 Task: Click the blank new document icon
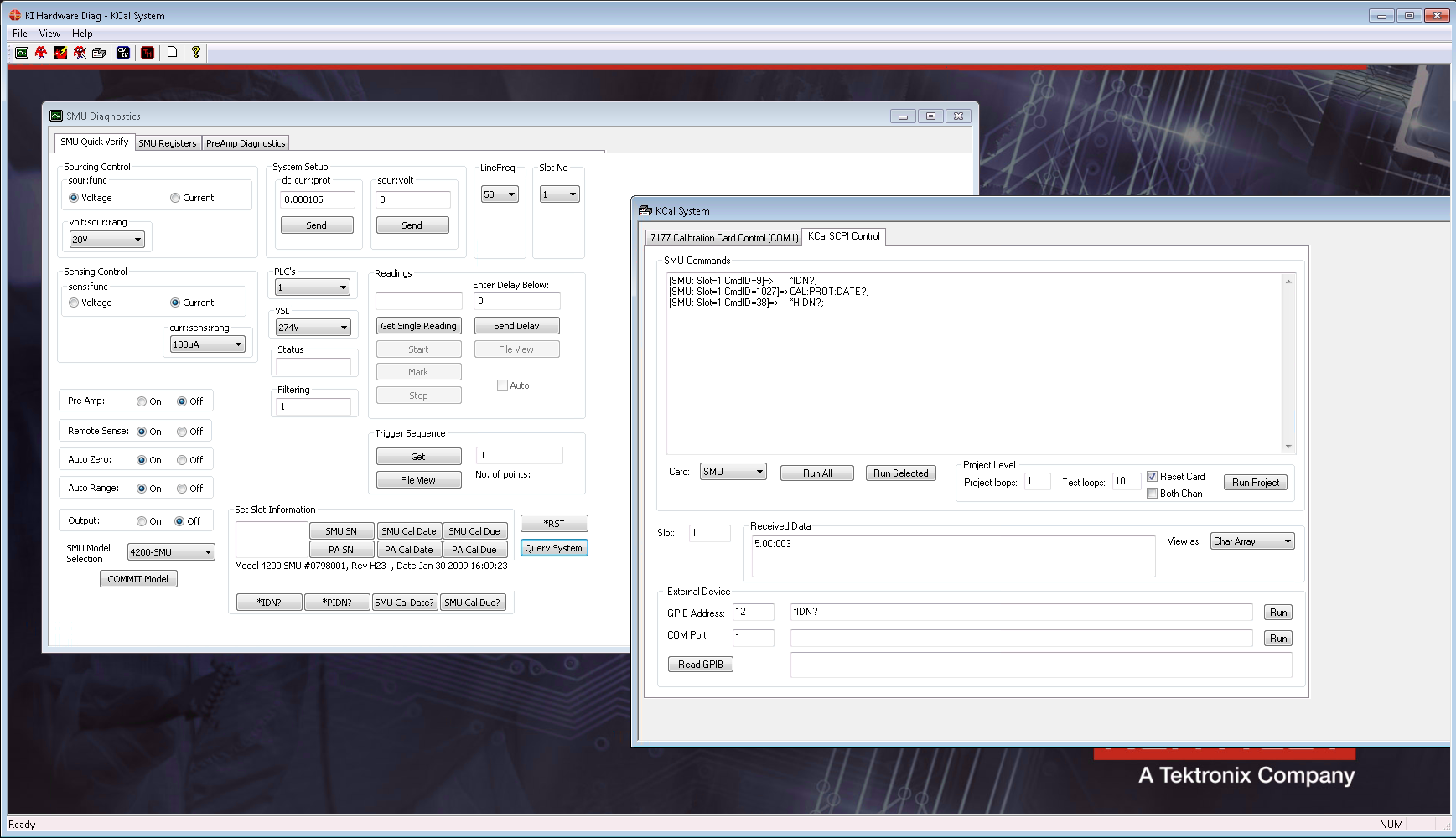(172, 52)
